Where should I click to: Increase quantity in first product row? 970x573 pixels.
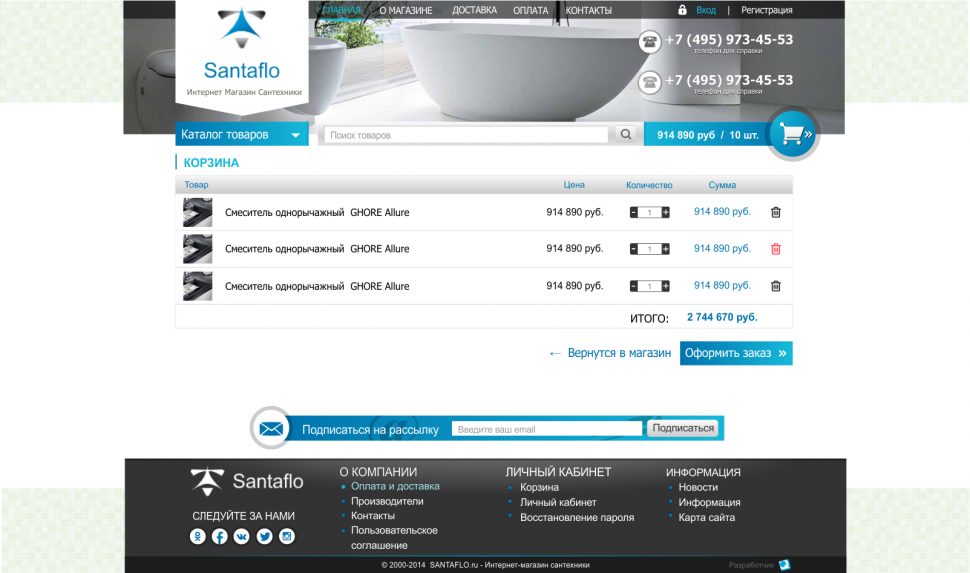tap(666, 212)
